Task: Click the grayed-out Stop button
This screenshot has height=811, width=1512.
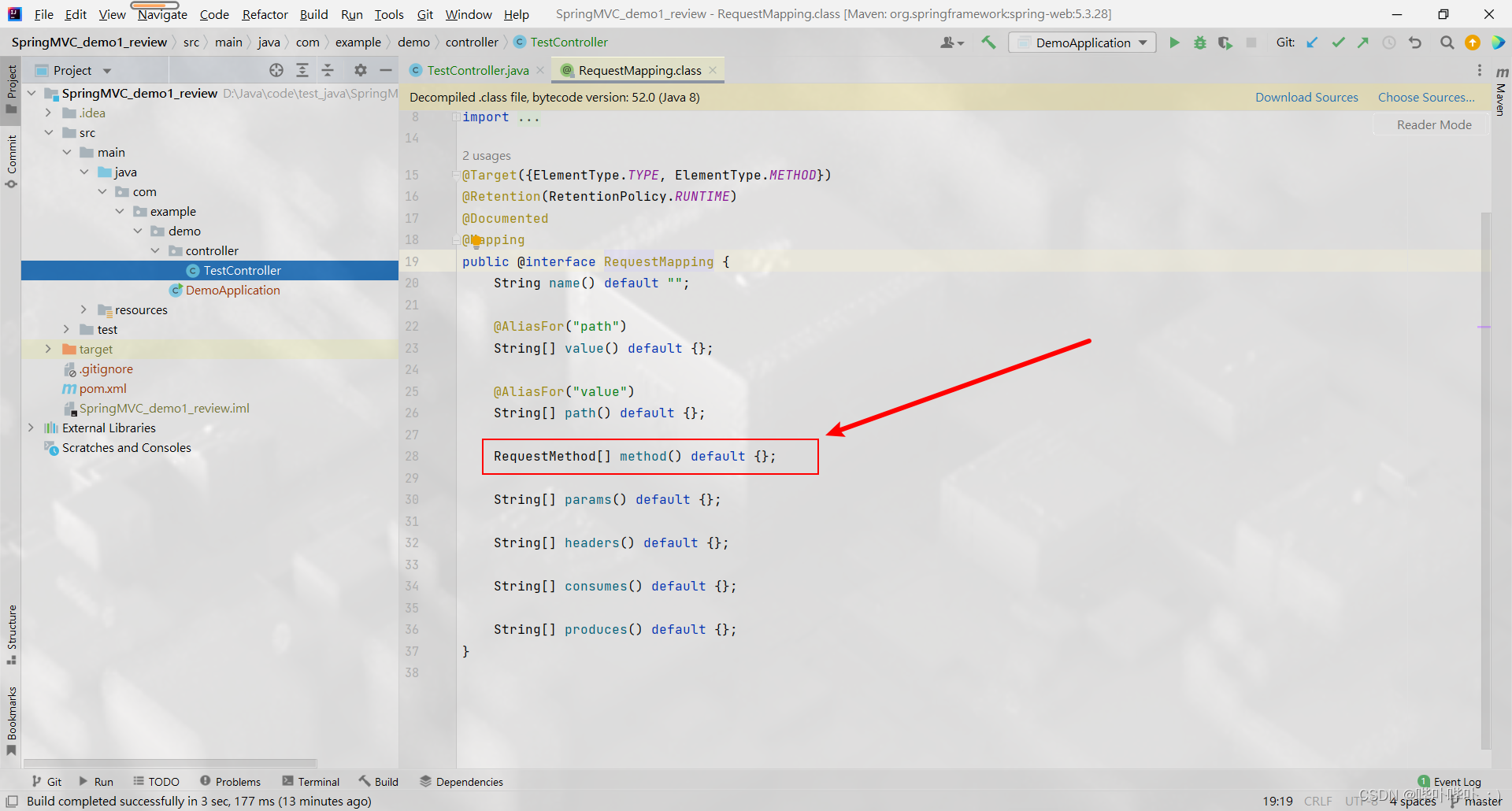Action: click(1251, 43)
